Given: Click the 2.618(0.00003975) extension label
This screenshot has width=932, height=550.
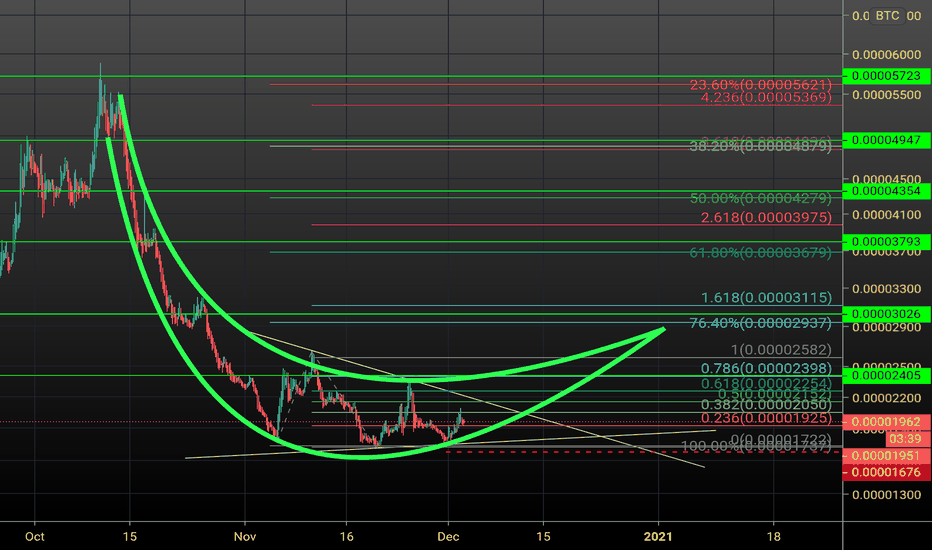Looking at the screenshot, I should coord(766,218).
